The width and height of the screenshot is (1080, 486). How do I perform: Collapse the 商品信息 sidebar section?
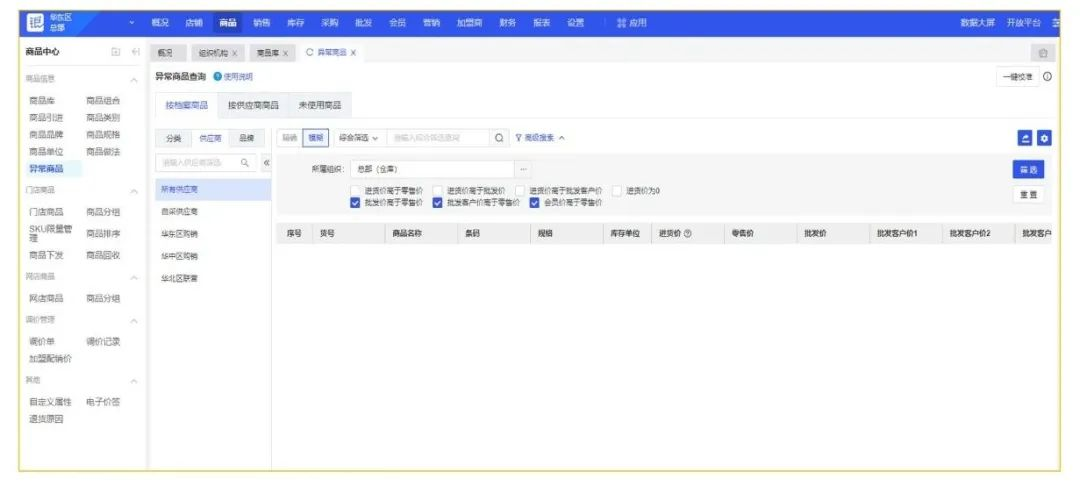pos(134,79)
